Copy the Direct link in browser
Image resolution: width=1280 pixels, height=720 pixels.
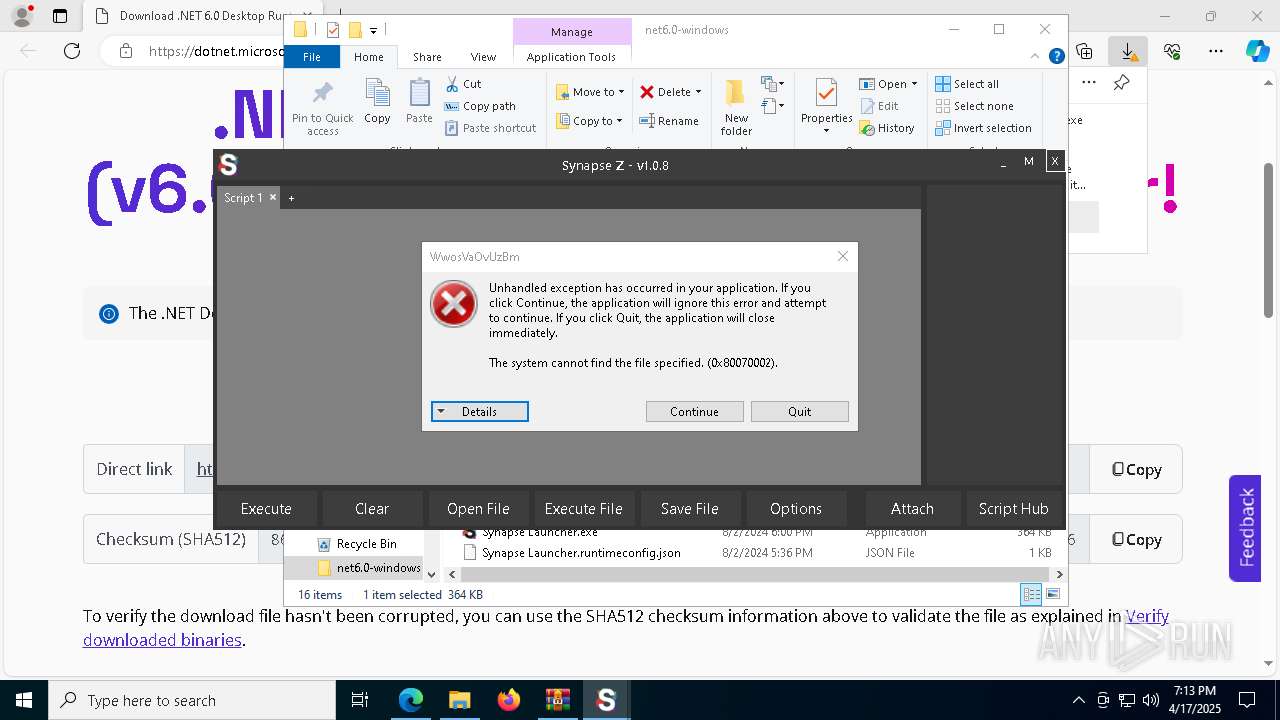click(1137, 469)
